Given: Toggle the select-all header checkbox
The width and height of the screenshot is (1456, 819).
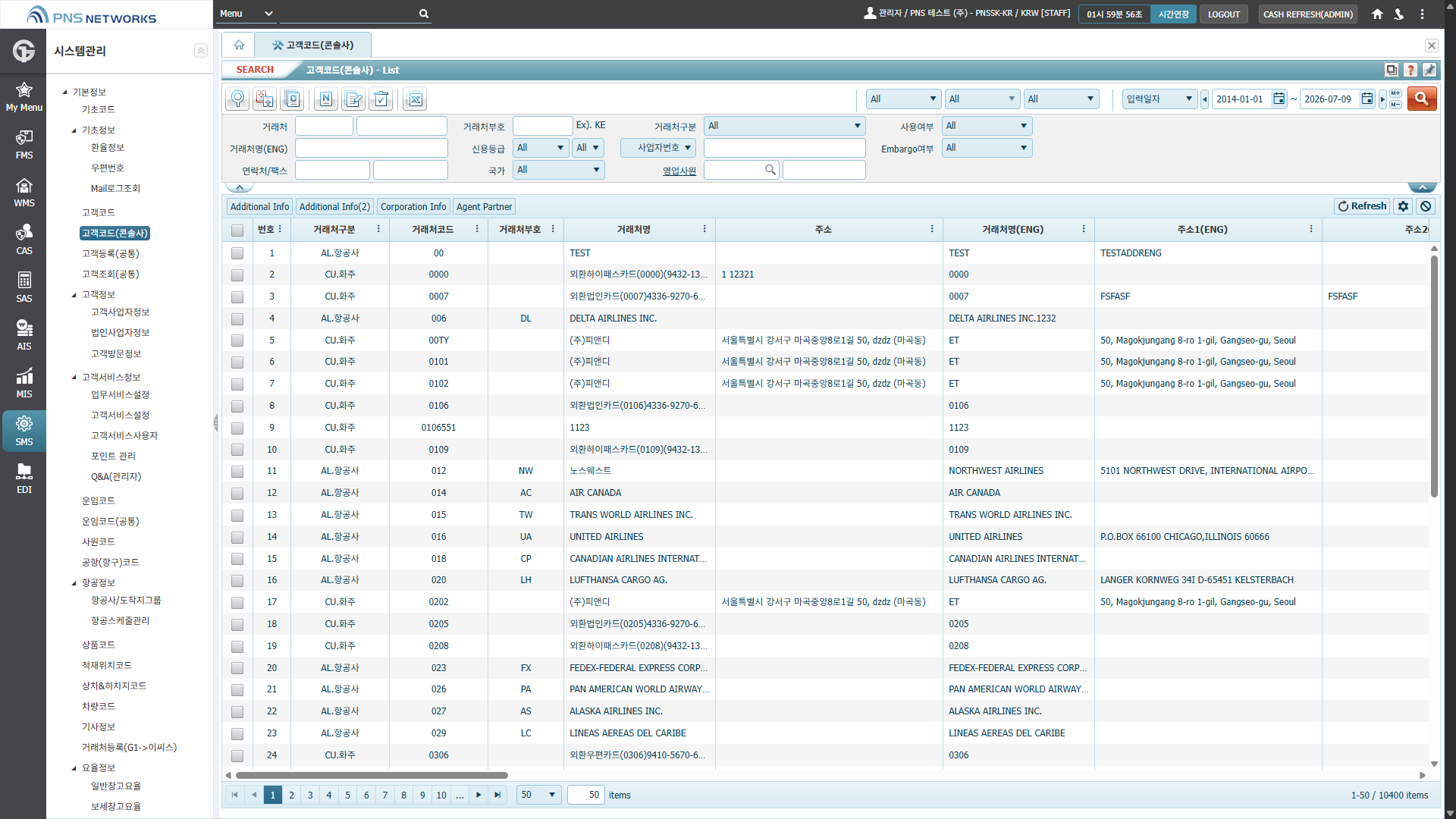Looking at the screenshot, I should coord(237,230).
